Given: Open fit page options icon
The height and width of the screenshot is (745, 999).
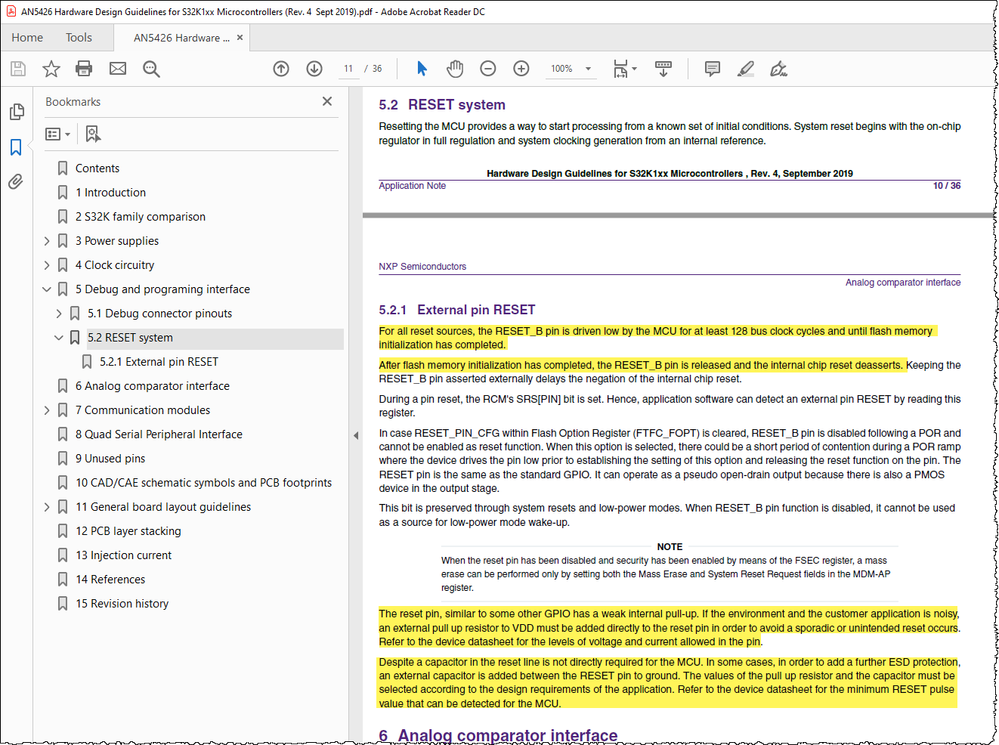Looking at the screenshot, I should 624,69.
